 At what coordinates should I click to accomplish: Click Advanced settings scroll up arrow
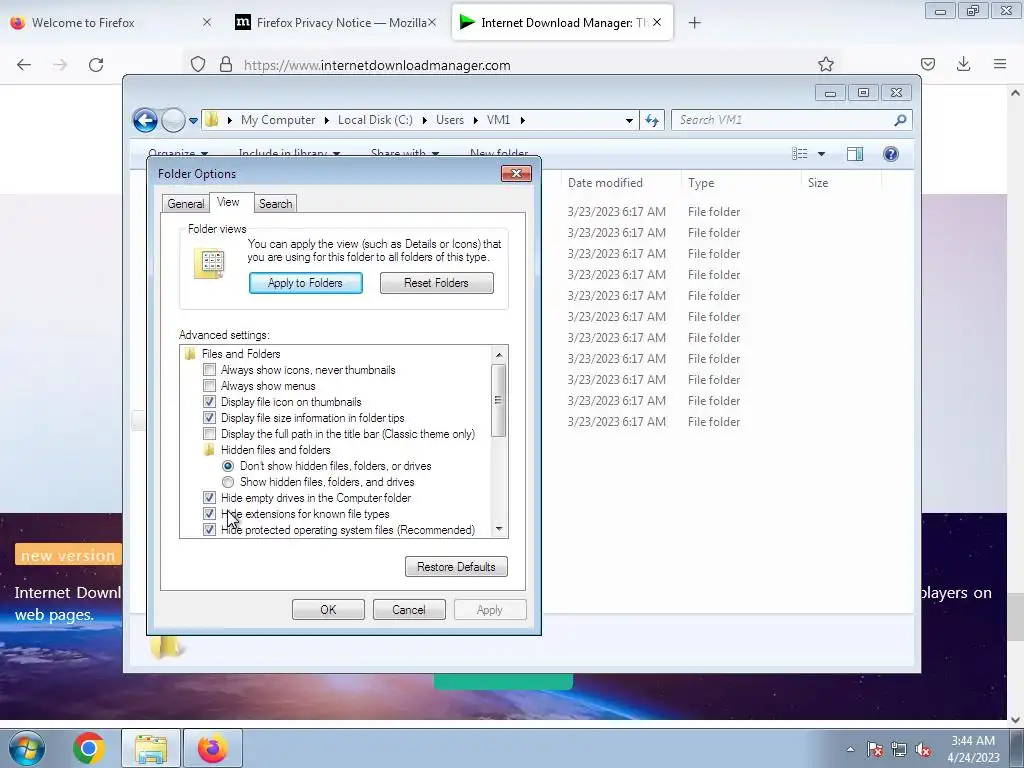pos(499,355)
